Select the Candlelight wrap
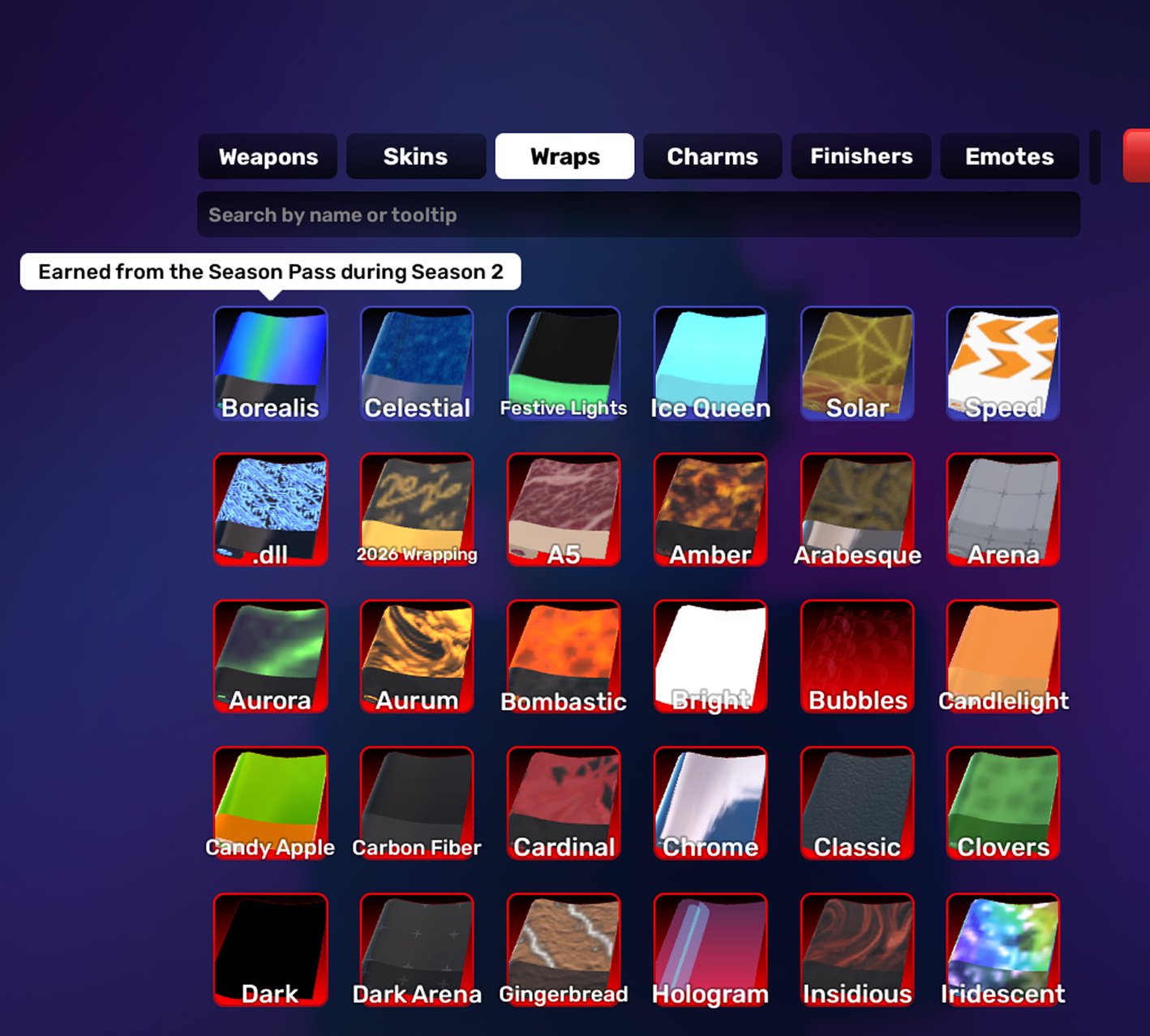 pyautogui.click(x=1003, y=657)
